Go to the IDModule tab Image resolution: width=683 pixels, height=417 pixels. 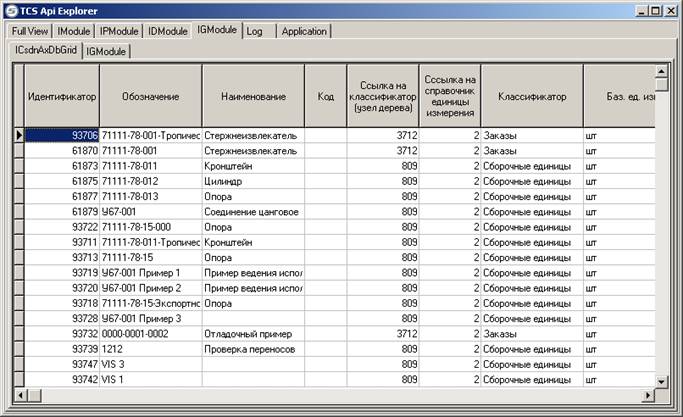(168, 31)
